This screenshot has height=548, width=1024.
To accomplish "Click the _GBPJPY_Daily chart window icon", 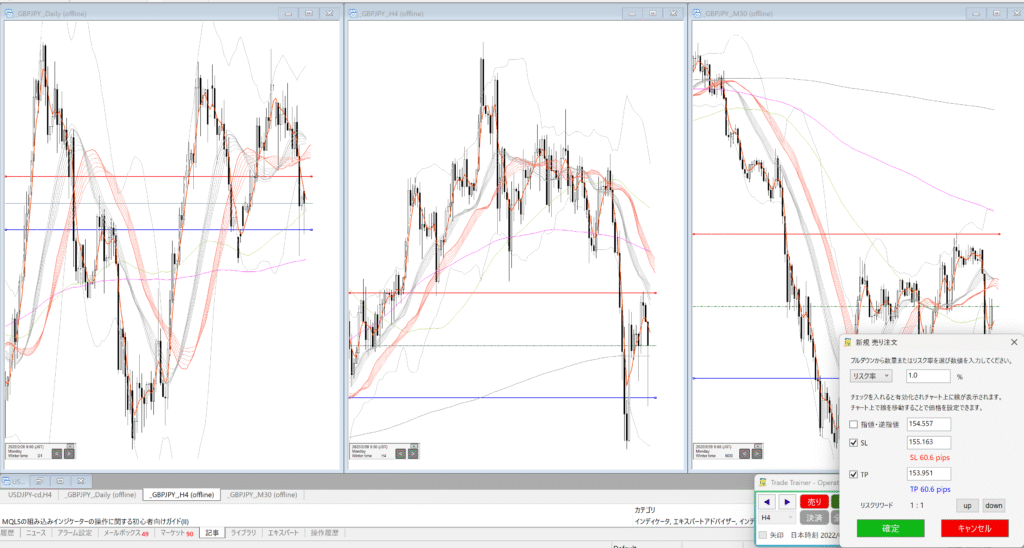I will (x=9, y=13).
